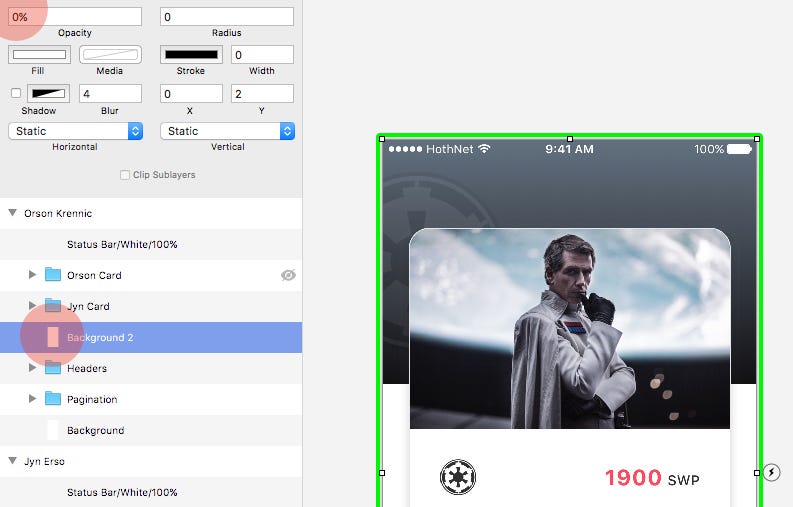The image size is (793, 507).
Task: Click the signal strength dots icon
Action: tap(405, 149)
